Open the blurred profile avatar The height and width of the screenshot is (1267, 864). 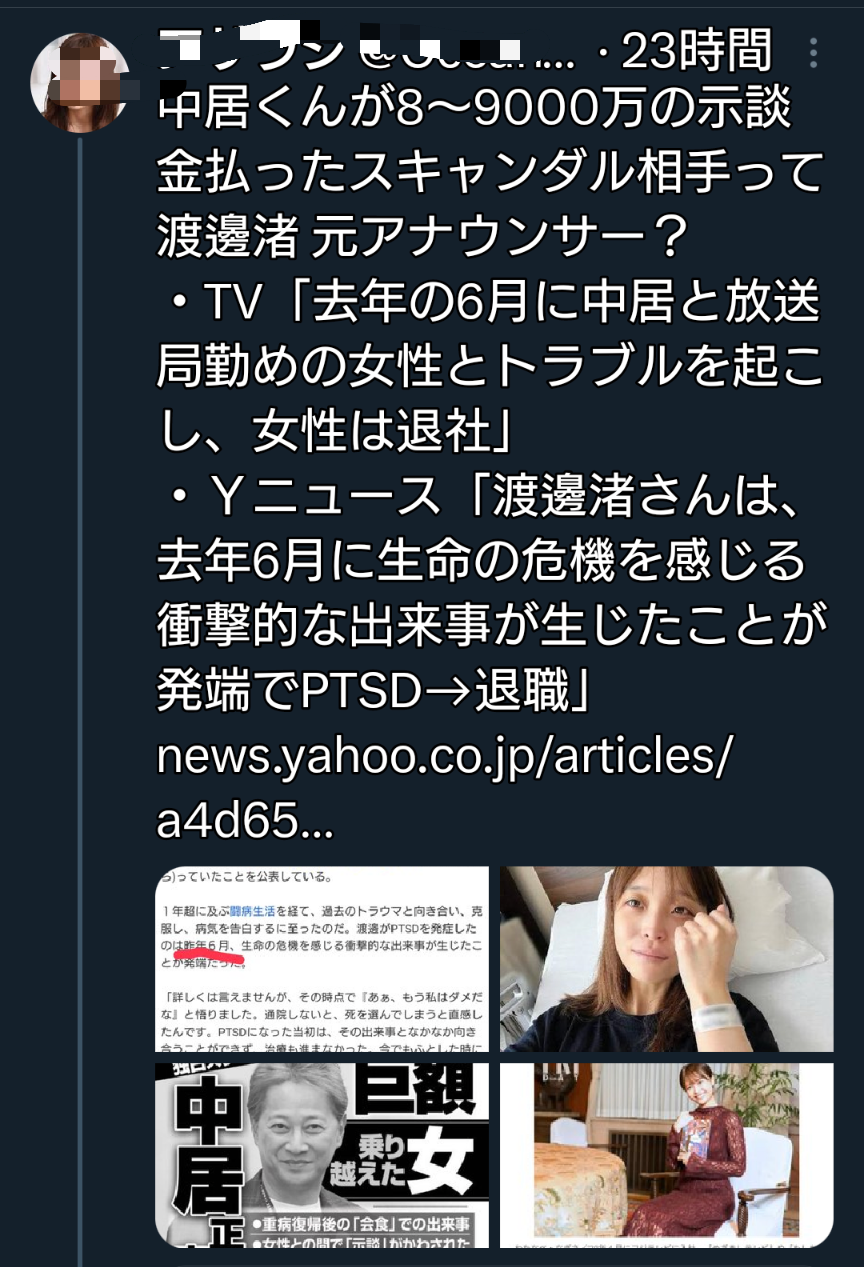point(79,84)
